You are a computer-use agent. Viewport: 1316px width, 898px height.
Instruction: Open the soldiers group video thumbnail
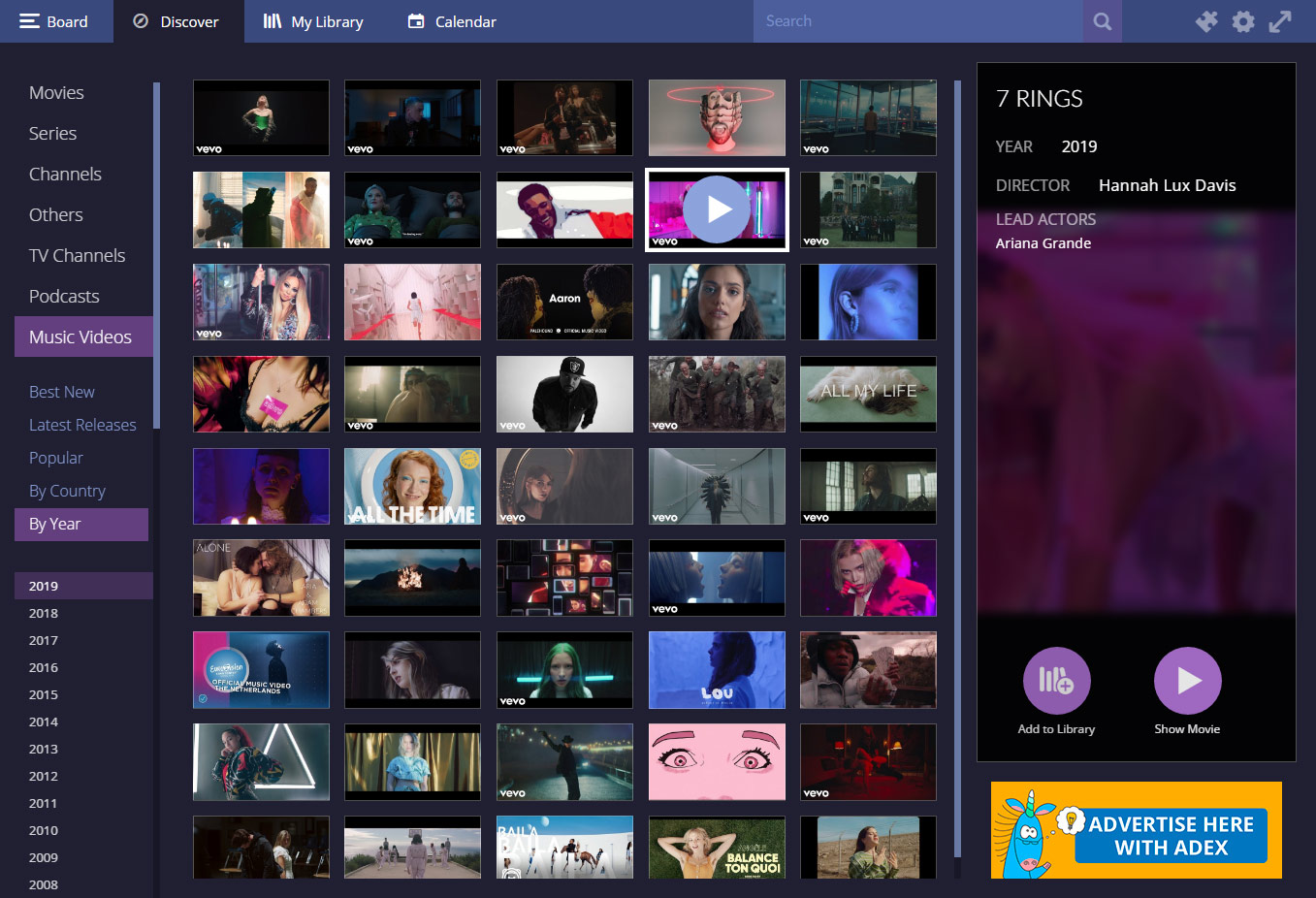pos(717,394)
